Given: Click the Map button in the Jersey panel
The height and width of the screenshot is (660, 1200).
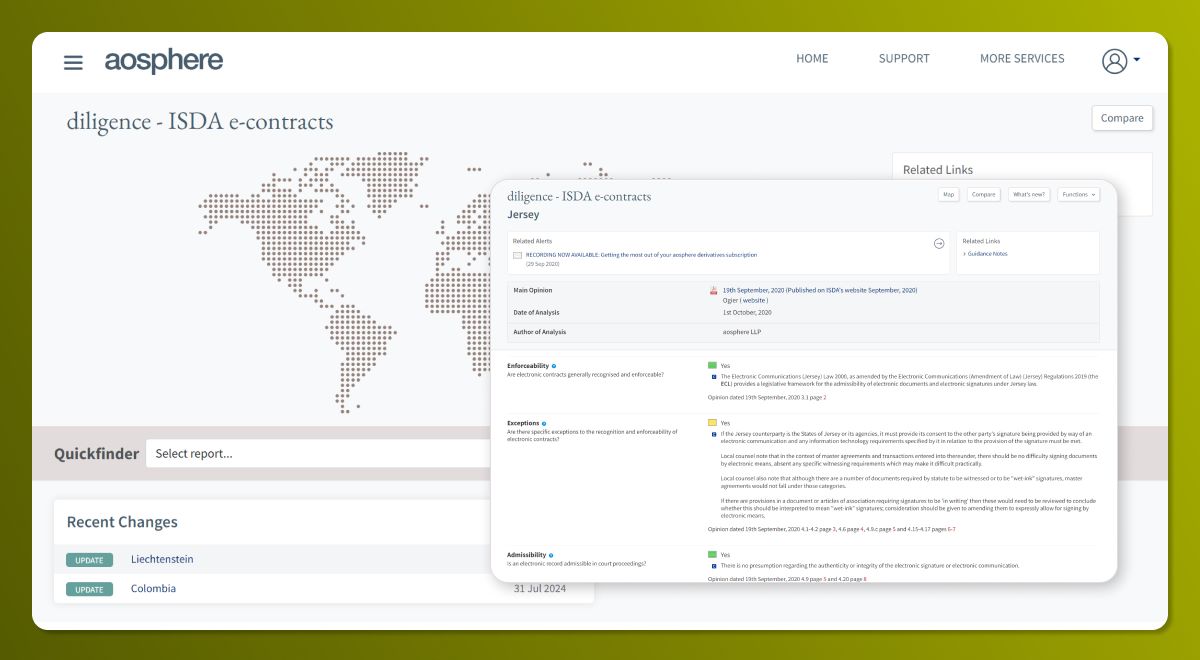Looking at the screenshot, I should coord(948,195).
